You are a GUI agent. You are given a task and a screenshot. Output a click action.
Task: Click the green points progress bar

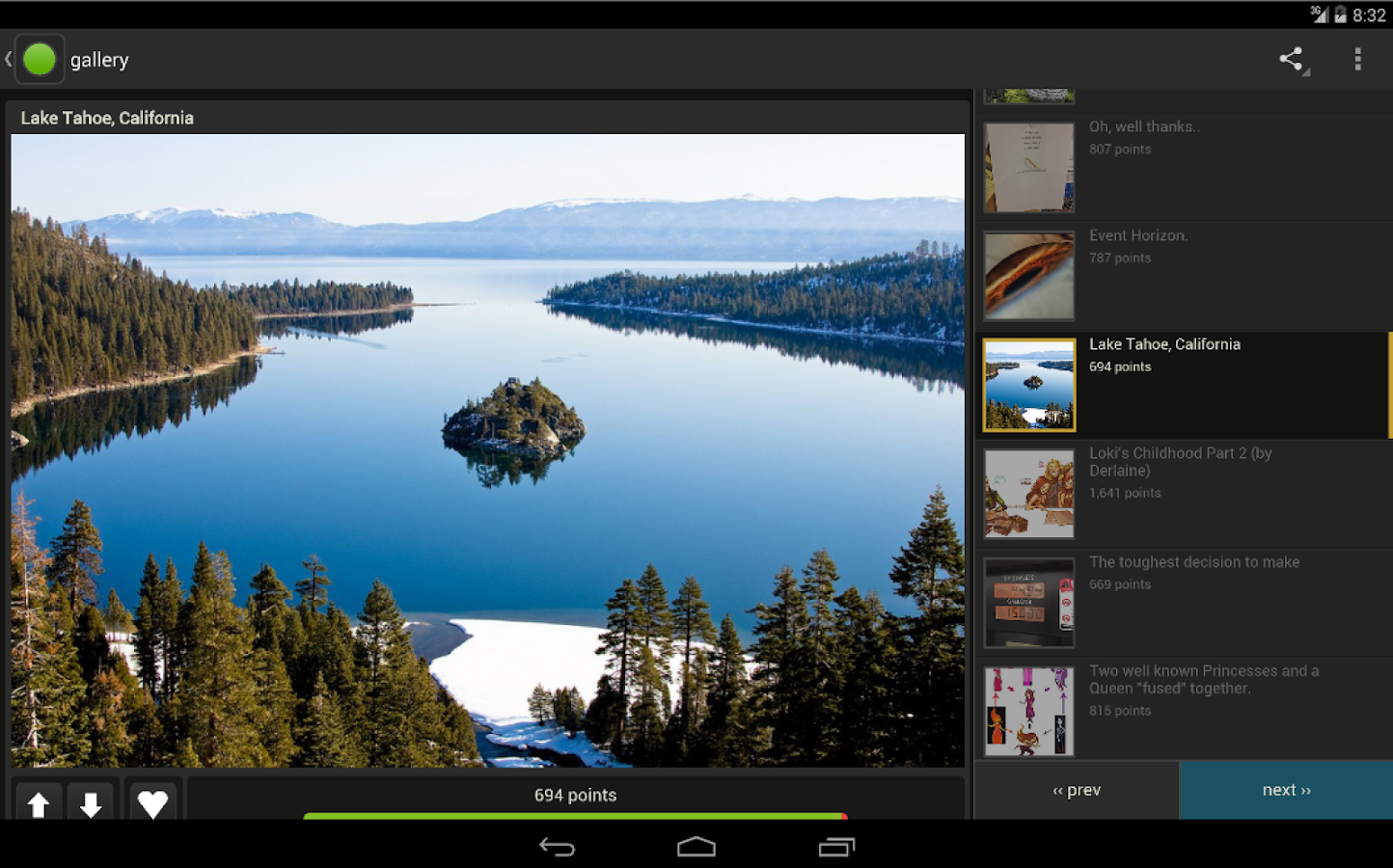point(574,816)
